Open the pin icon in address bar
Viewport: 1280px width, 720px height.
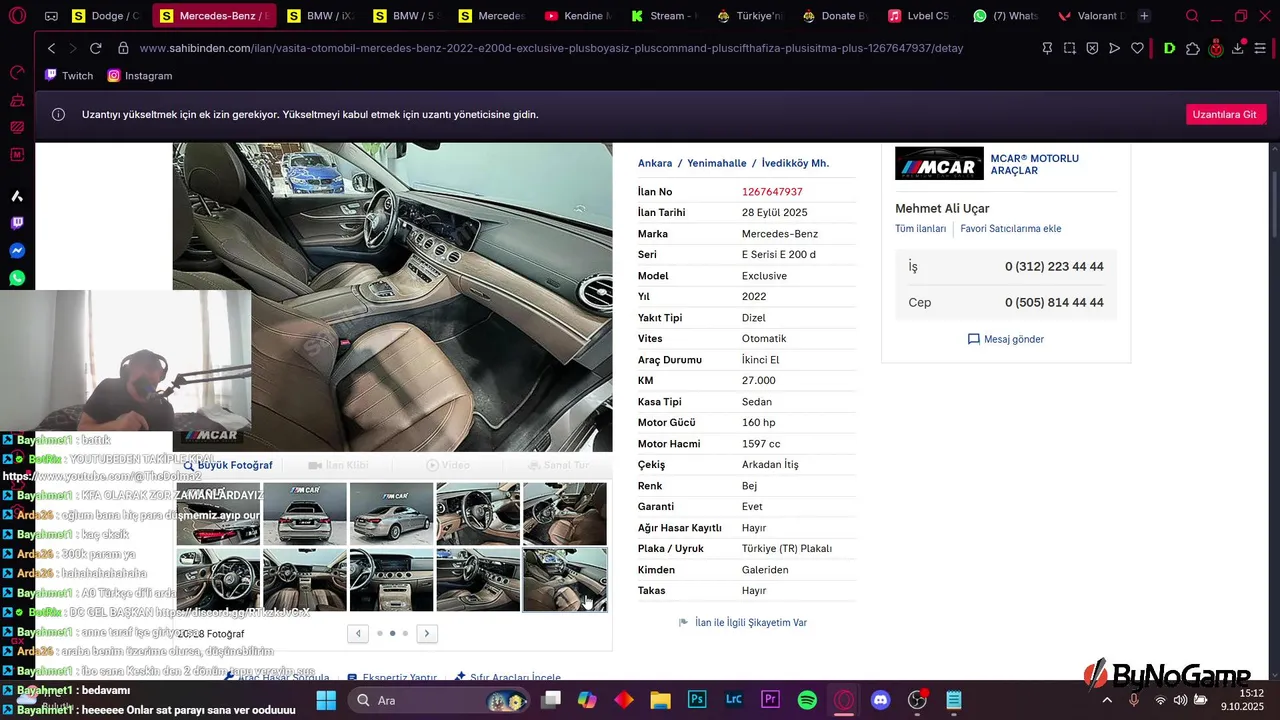[x=1047, y=48]
